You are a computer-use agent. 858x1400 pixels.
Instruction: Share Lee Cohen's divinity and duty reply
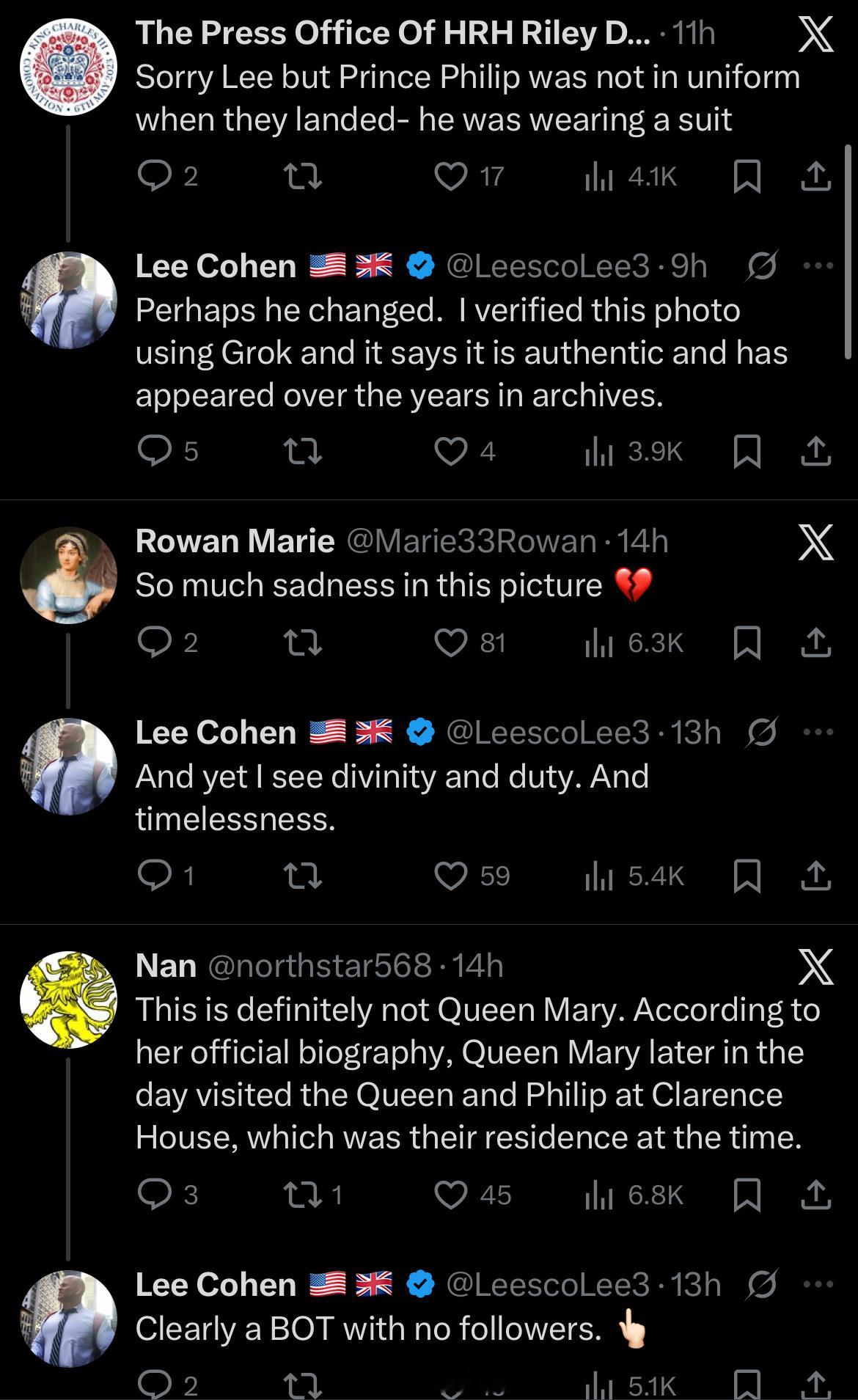[815, 876]
